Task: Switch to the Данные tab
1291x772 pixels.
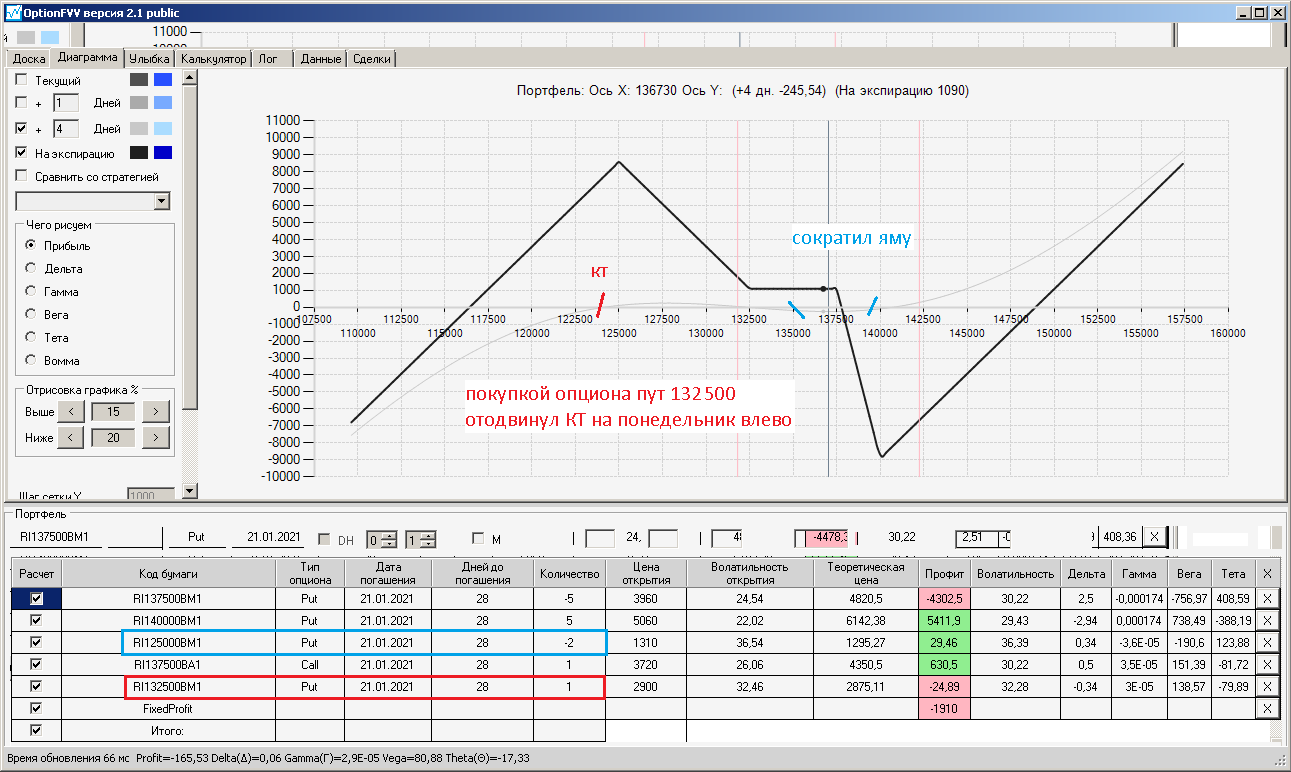Action: [x=321, y=59]
